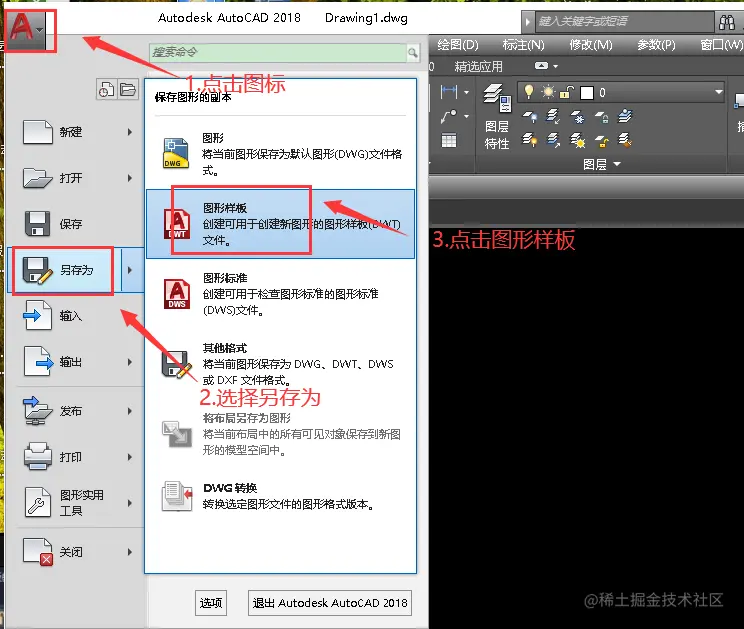The image size is (744, 629).
Task: Click 退出 Autodesk AutoCAD 2018 button
Action: tap(330, 603)
